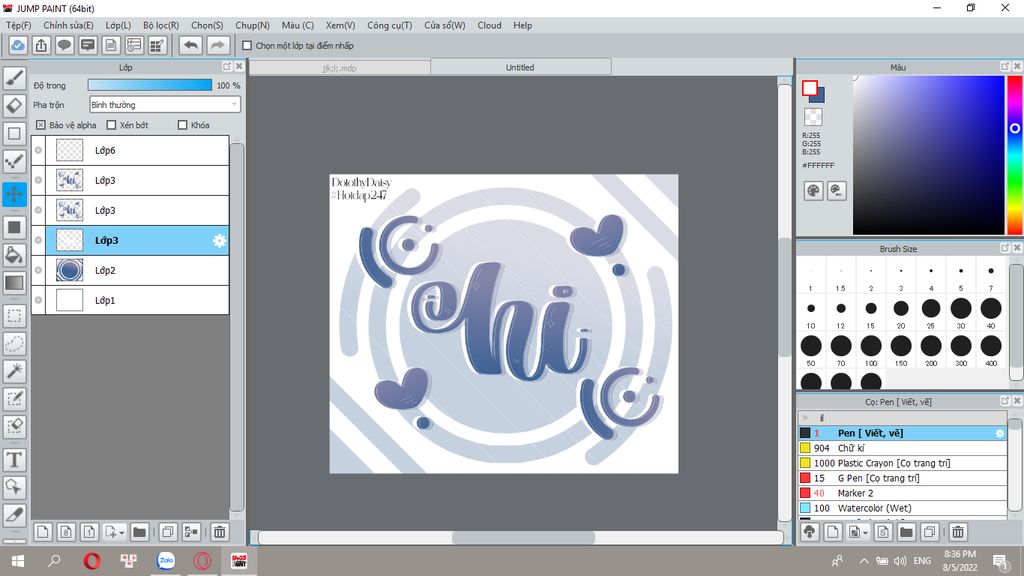Toggle Khóa checkbox

[x=182, y=125]
